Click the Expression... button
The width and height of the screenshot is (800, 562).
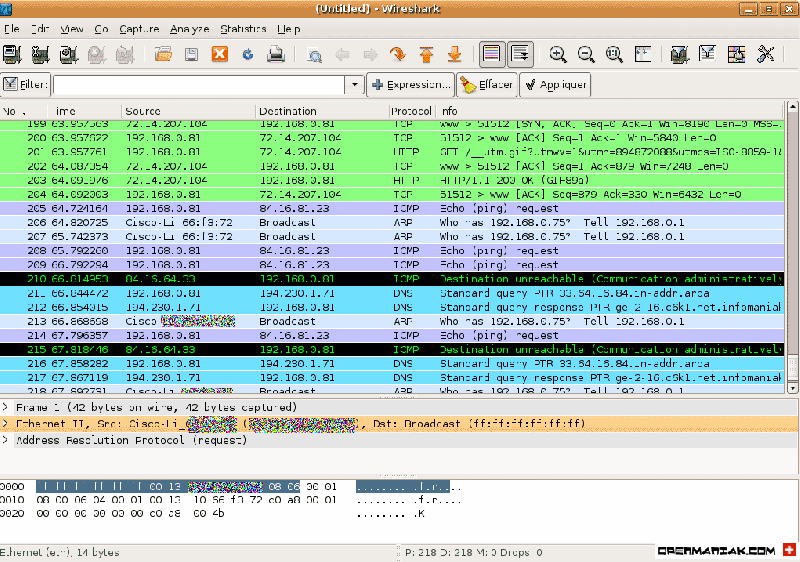(411, 85)
